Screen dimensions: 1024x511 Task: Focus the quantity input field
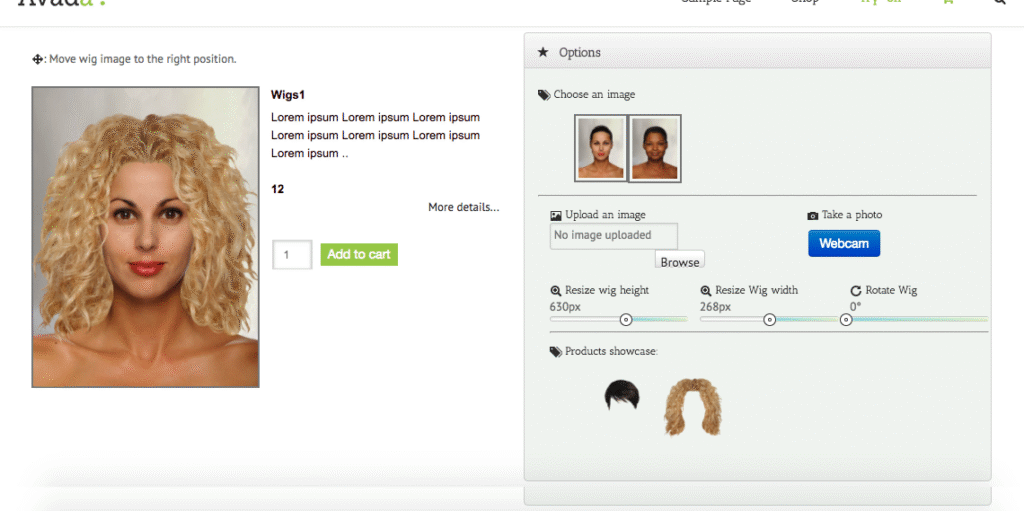(292, 255)
